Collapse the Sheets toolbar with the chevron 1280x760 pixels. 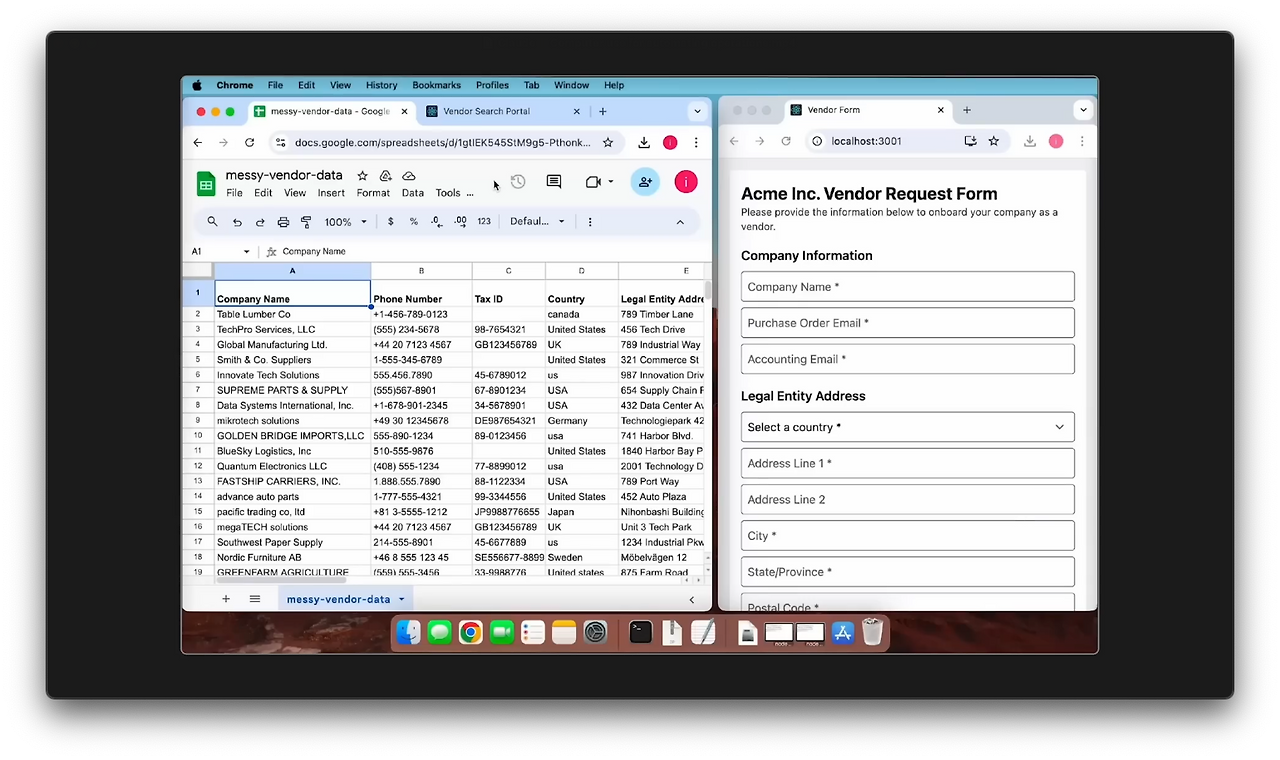click(x=680, y=222)
